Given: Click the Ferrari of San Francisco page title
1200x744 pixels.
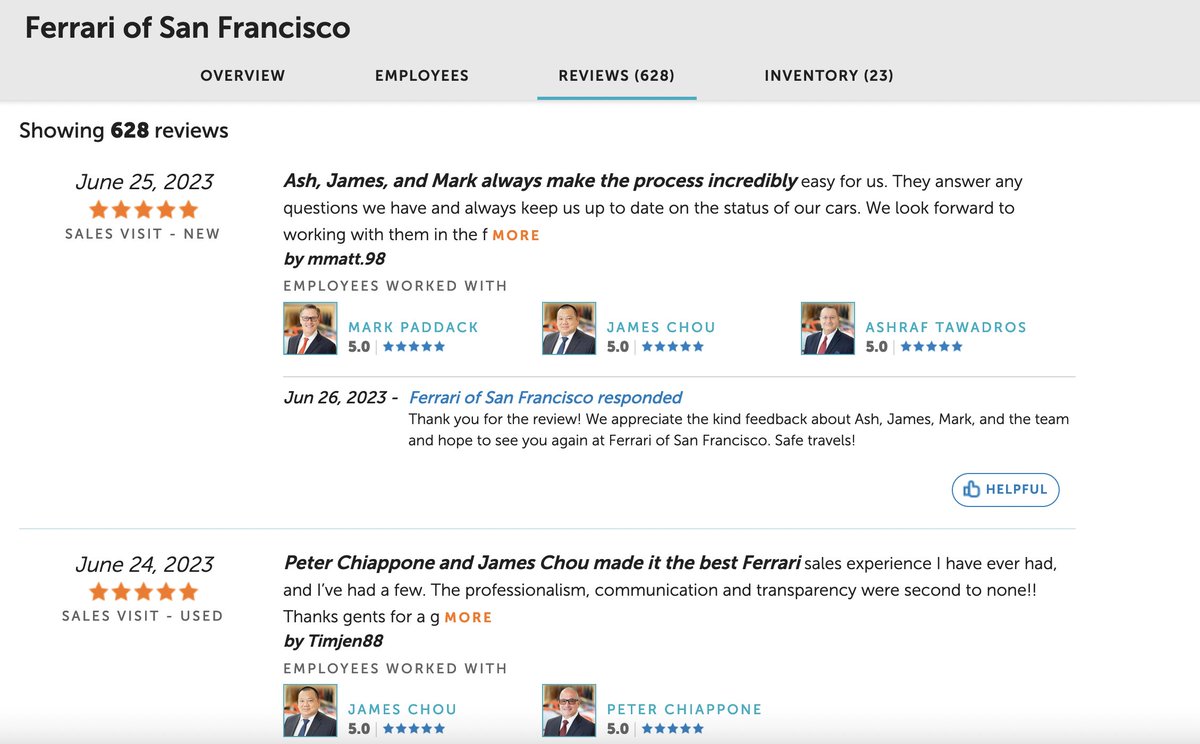Looking at the screenshot, I should (x=188, y=27).
